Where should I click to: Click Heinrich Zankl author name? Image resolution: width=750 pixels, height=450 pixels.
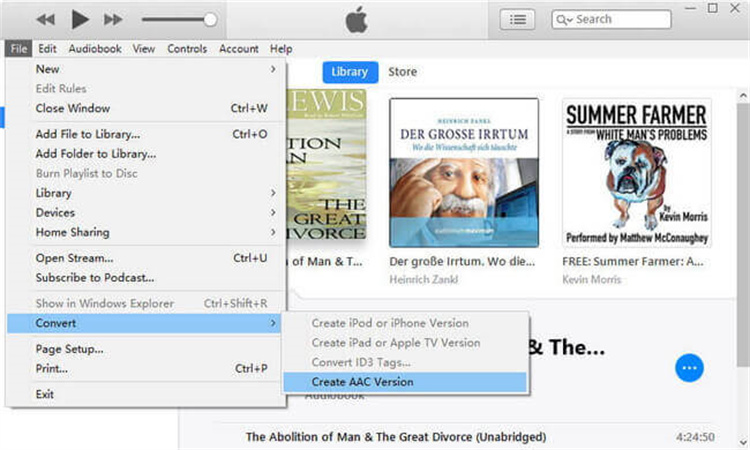424,280
